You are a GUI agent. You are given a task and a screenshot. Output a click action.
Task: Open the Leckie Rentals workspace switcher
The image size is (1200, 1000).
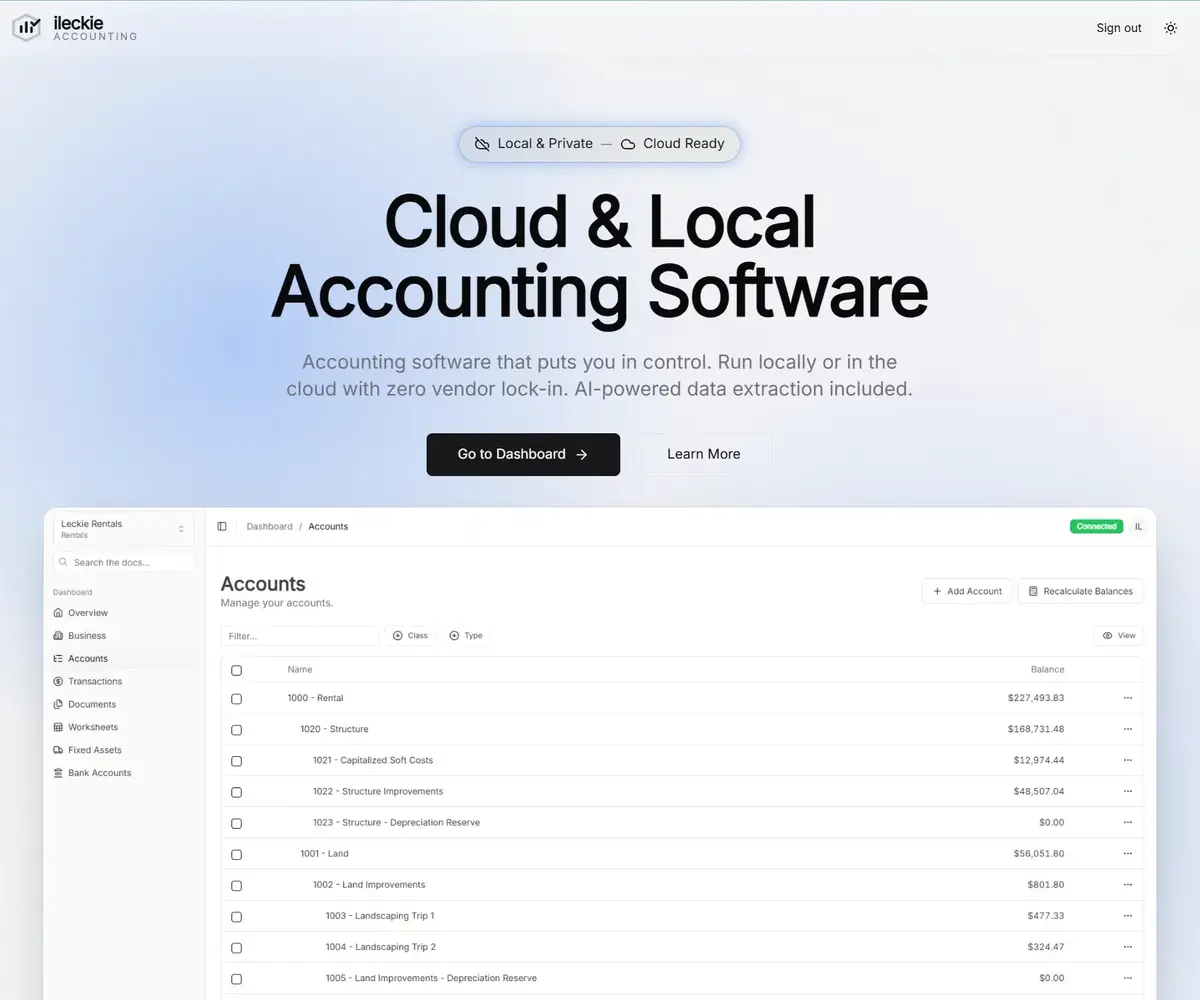122,528
